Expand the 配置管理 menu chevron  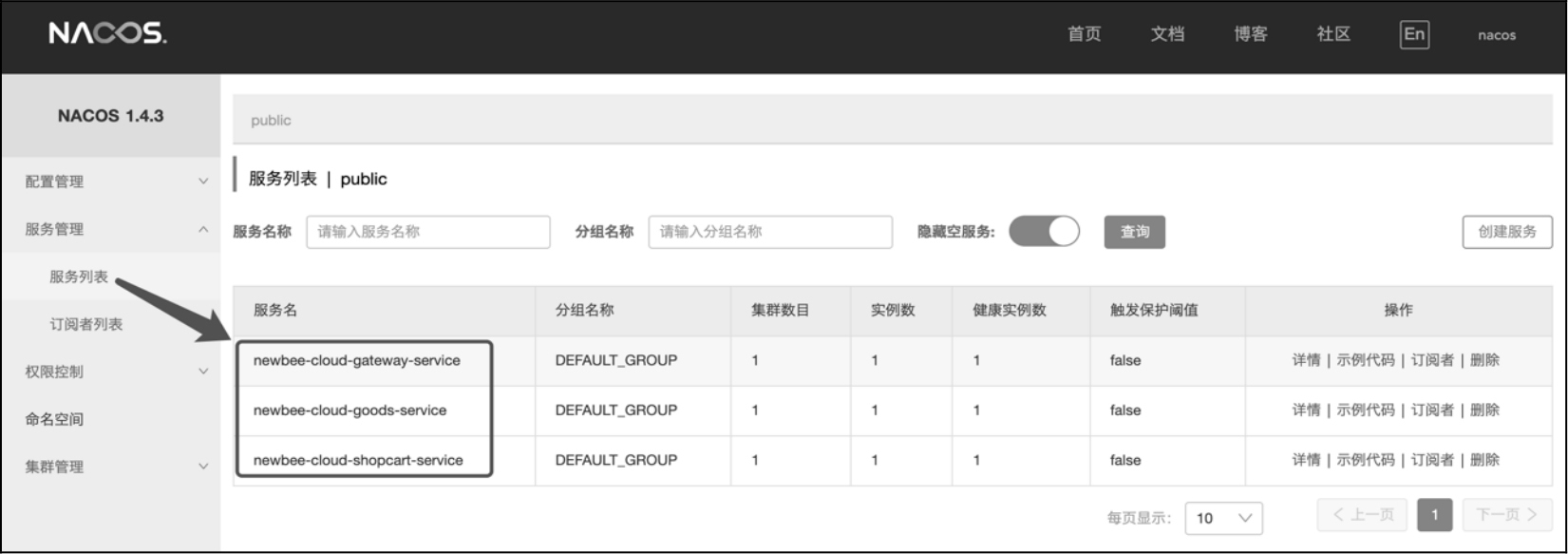point(203,181)
